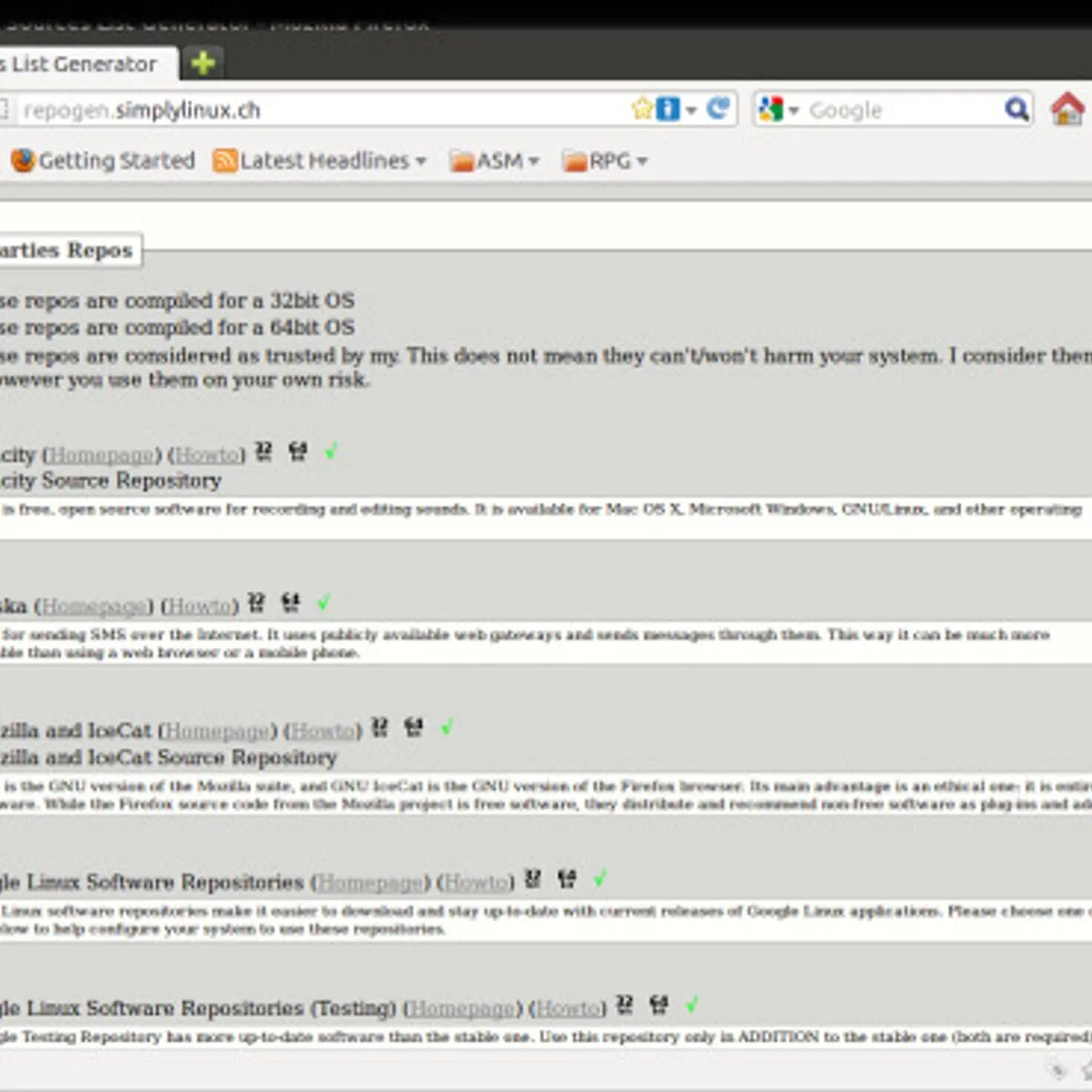Click the 32bit icon in the IceCat row

[x=380, y=727]
